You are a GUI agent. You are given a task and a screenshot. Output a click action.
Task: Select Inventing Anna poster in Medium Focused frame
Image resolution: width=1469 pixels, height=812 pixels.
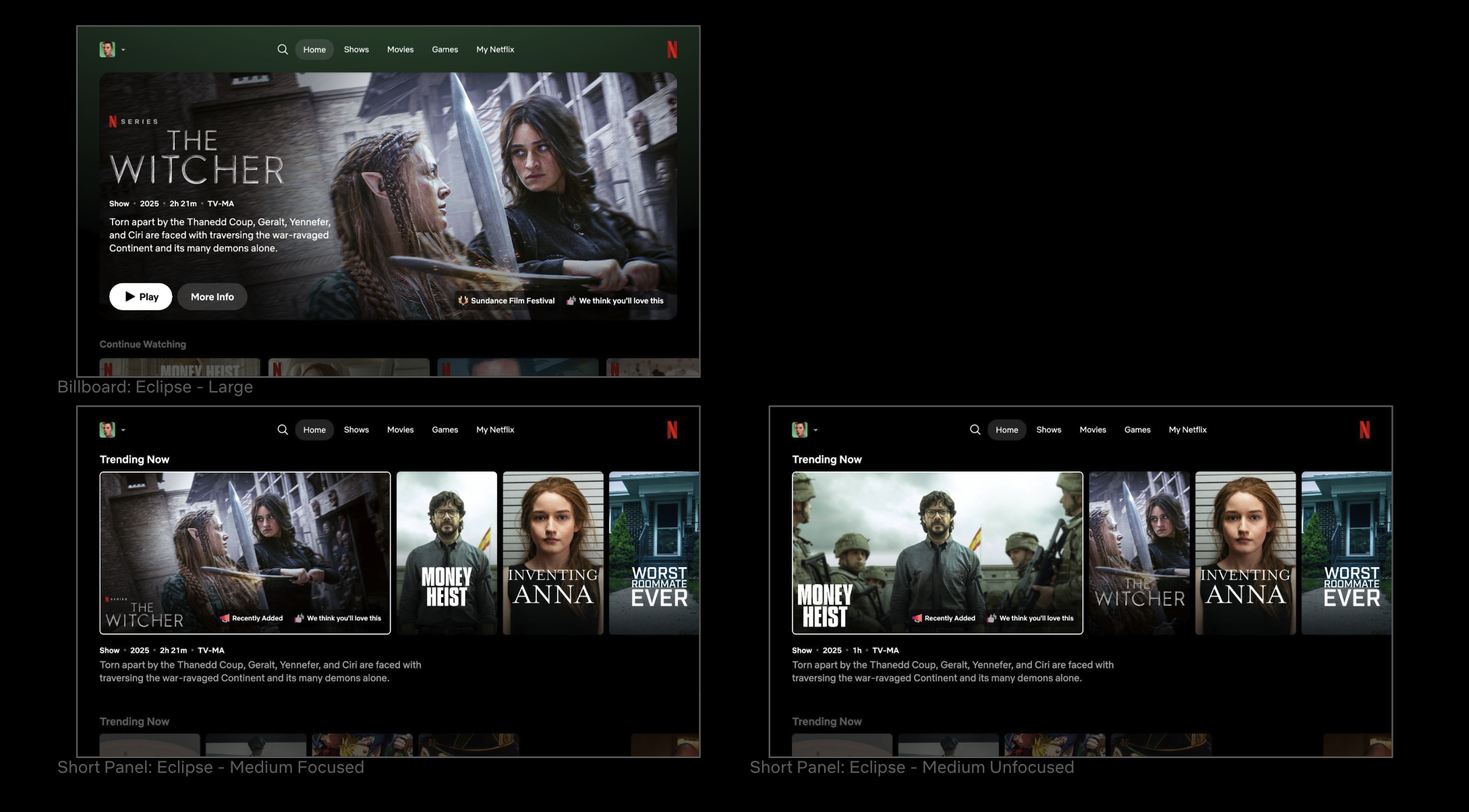tap(553, 553)
